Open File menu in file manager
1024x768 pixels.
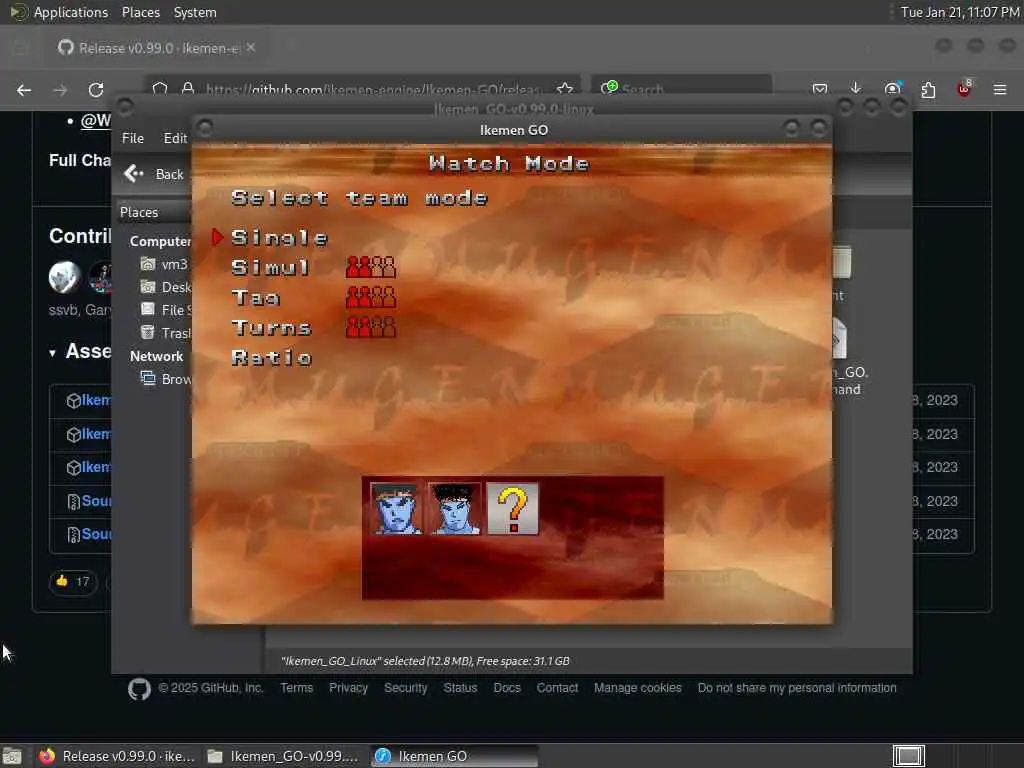point(133,138)
